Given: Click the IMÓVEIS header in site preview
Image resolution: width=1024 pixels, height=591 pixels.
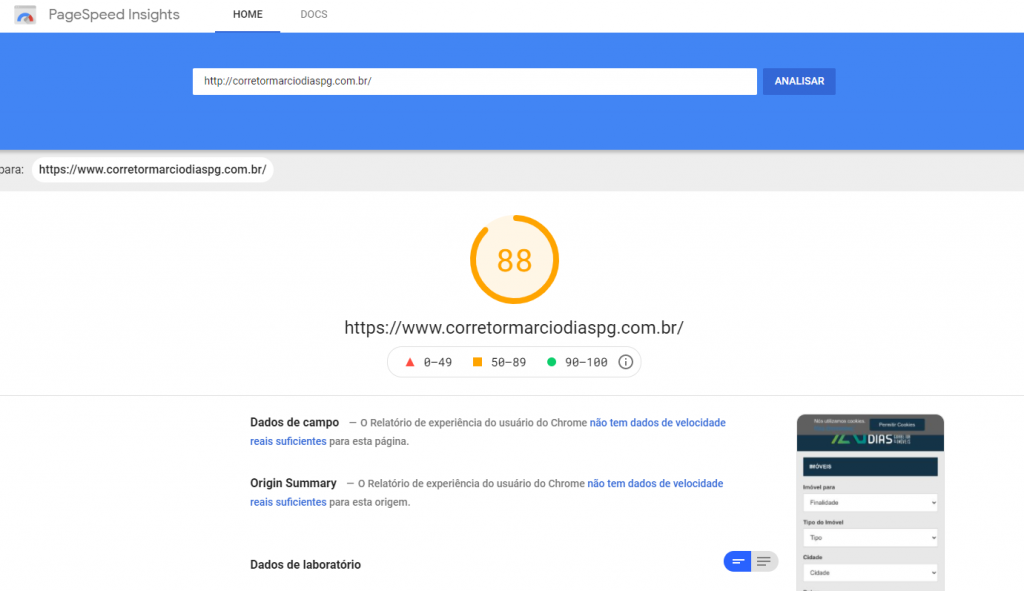Looking at the screenshot, I should (x=871, y=466).
